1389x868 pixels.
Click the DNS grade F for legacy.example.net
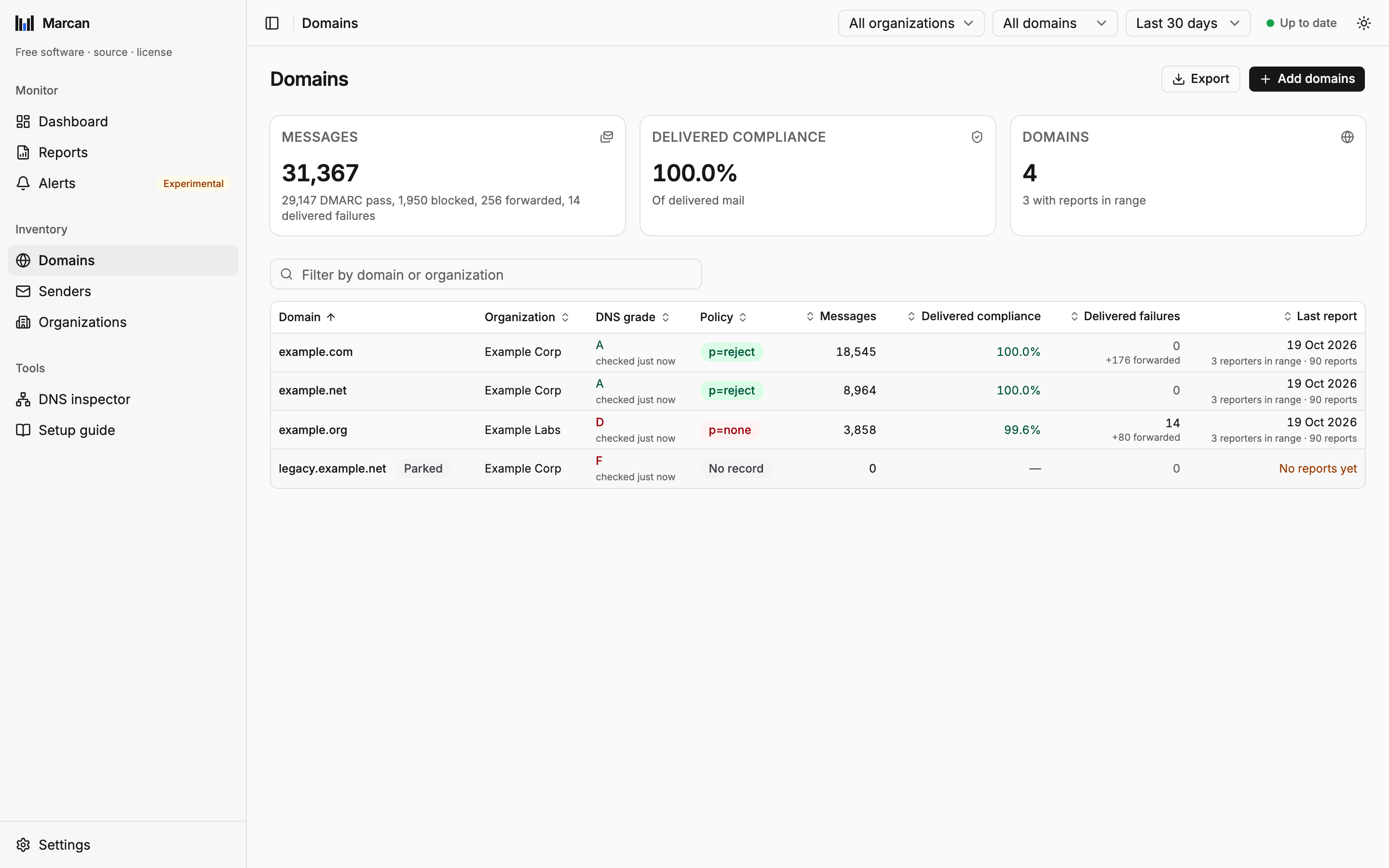tap(599, 461)
